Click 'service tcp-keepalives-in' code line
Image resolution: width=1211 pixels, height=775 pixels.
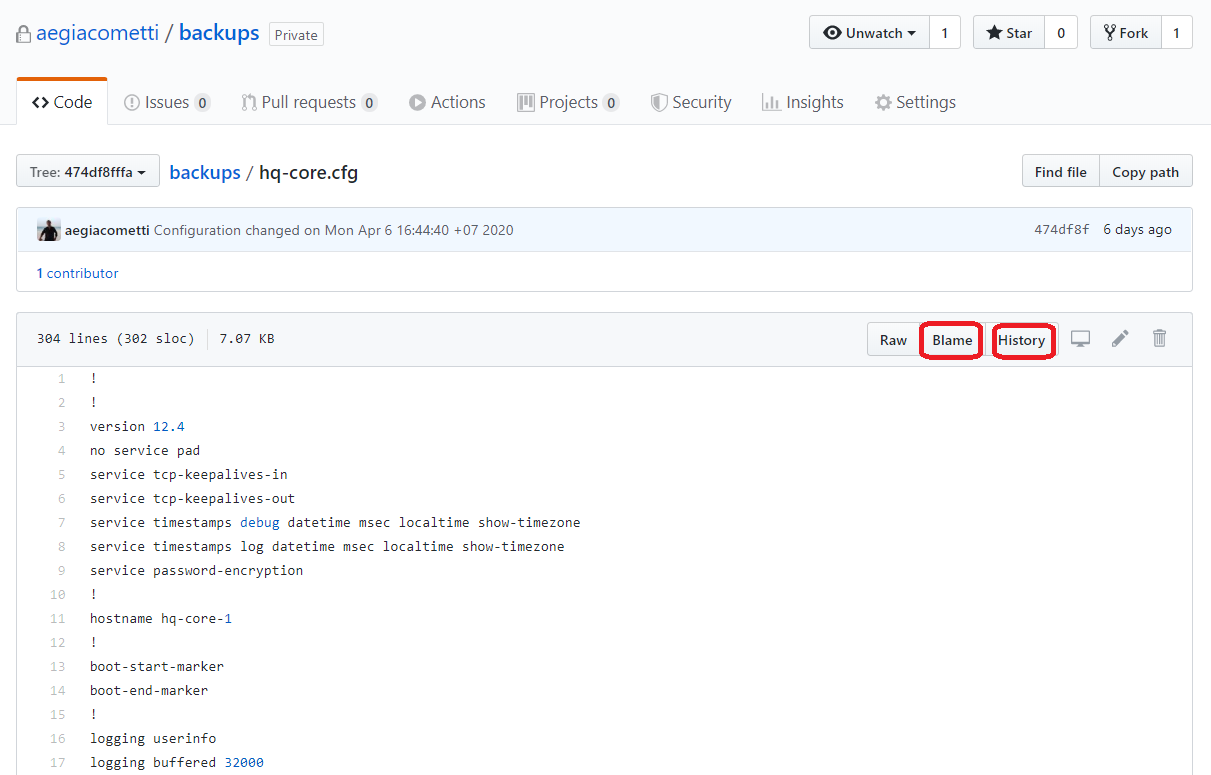click(x=189, y=475)
